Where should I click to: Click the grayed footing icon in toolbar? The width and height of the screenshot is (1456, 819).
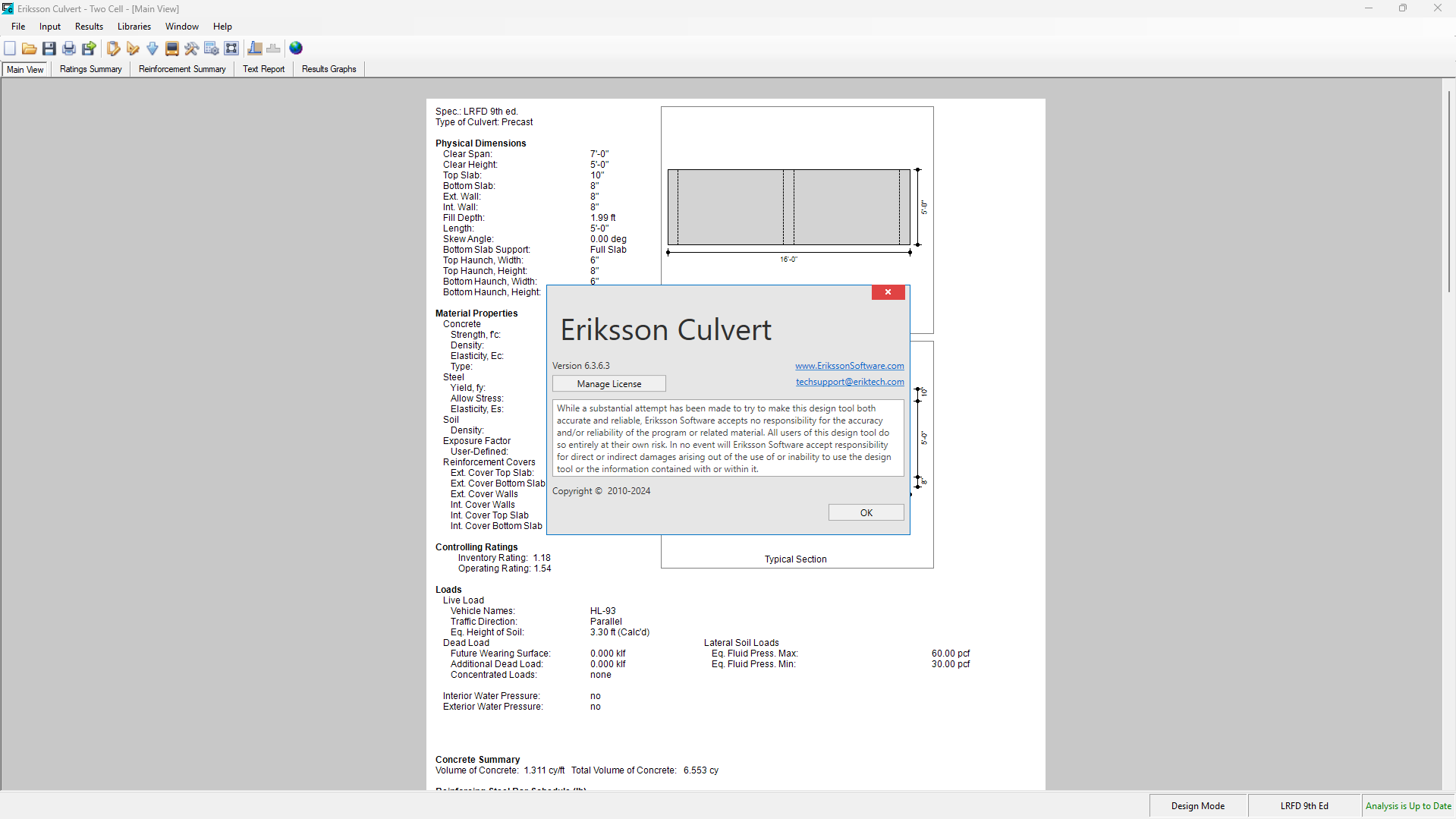[x=274, y=49]
